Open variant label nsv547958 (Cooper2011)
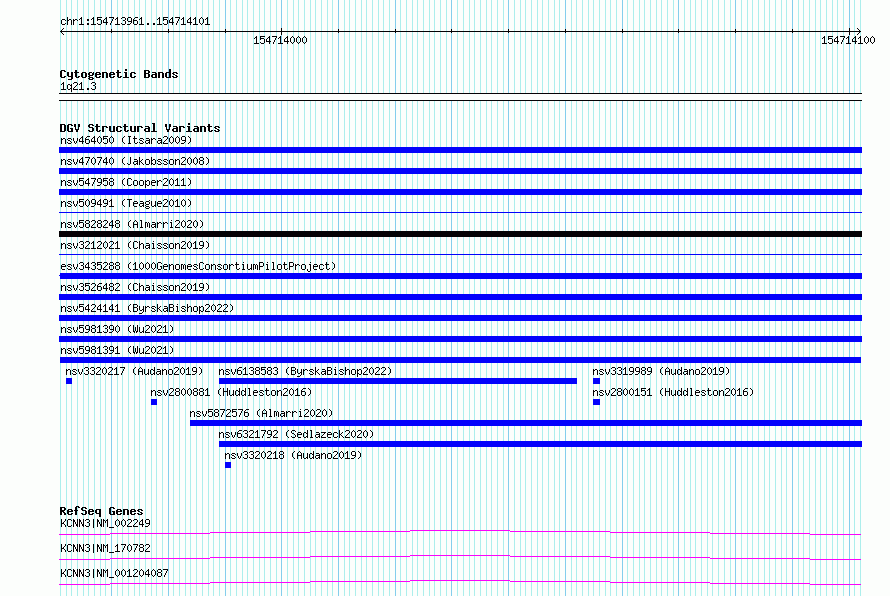 point(126,182)
